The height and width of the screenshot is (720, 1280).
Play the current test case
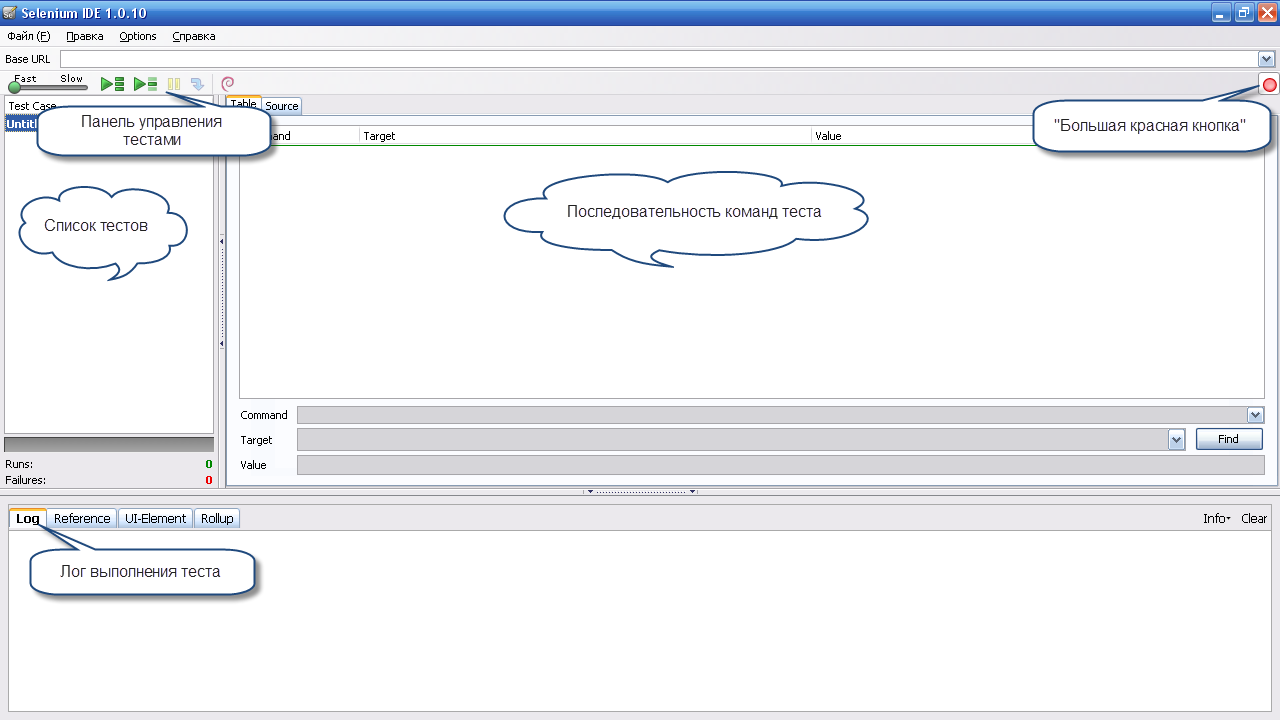(146, 85)
